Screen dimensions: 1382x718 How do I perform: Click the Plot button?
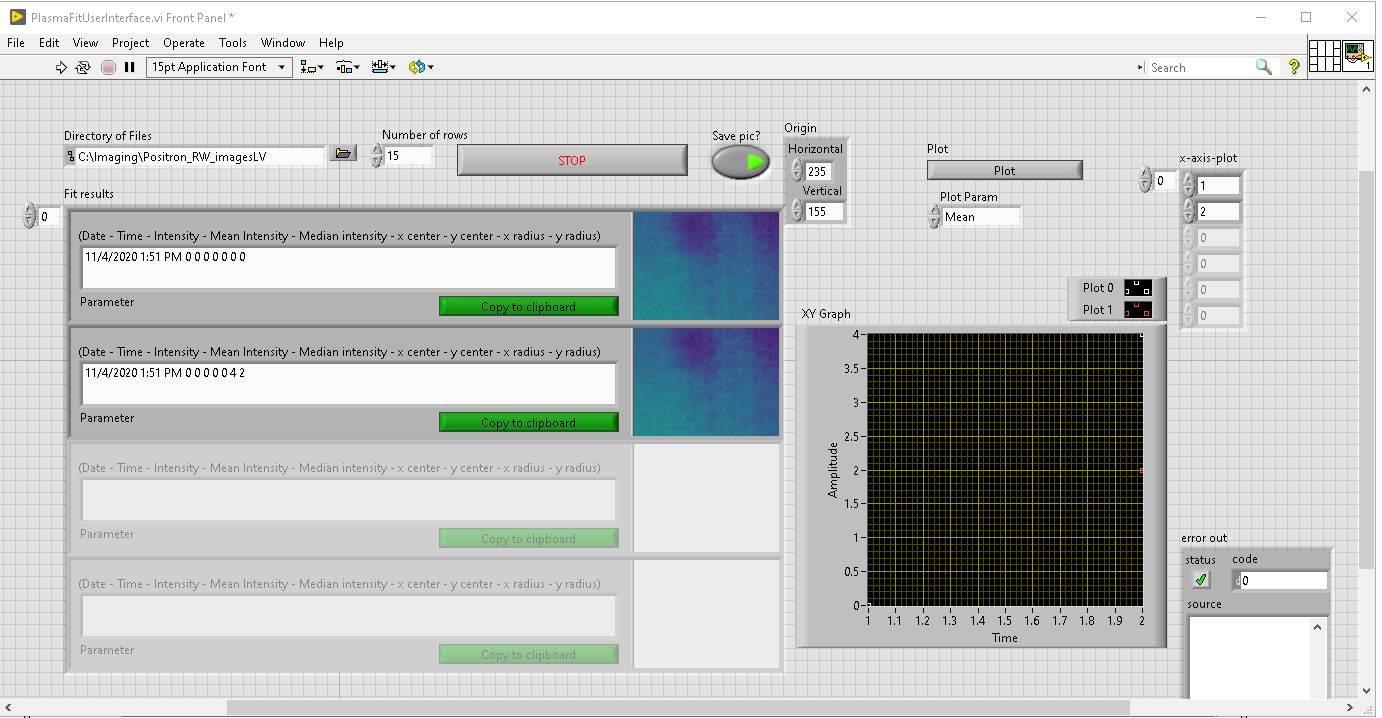click(1004, 170)
